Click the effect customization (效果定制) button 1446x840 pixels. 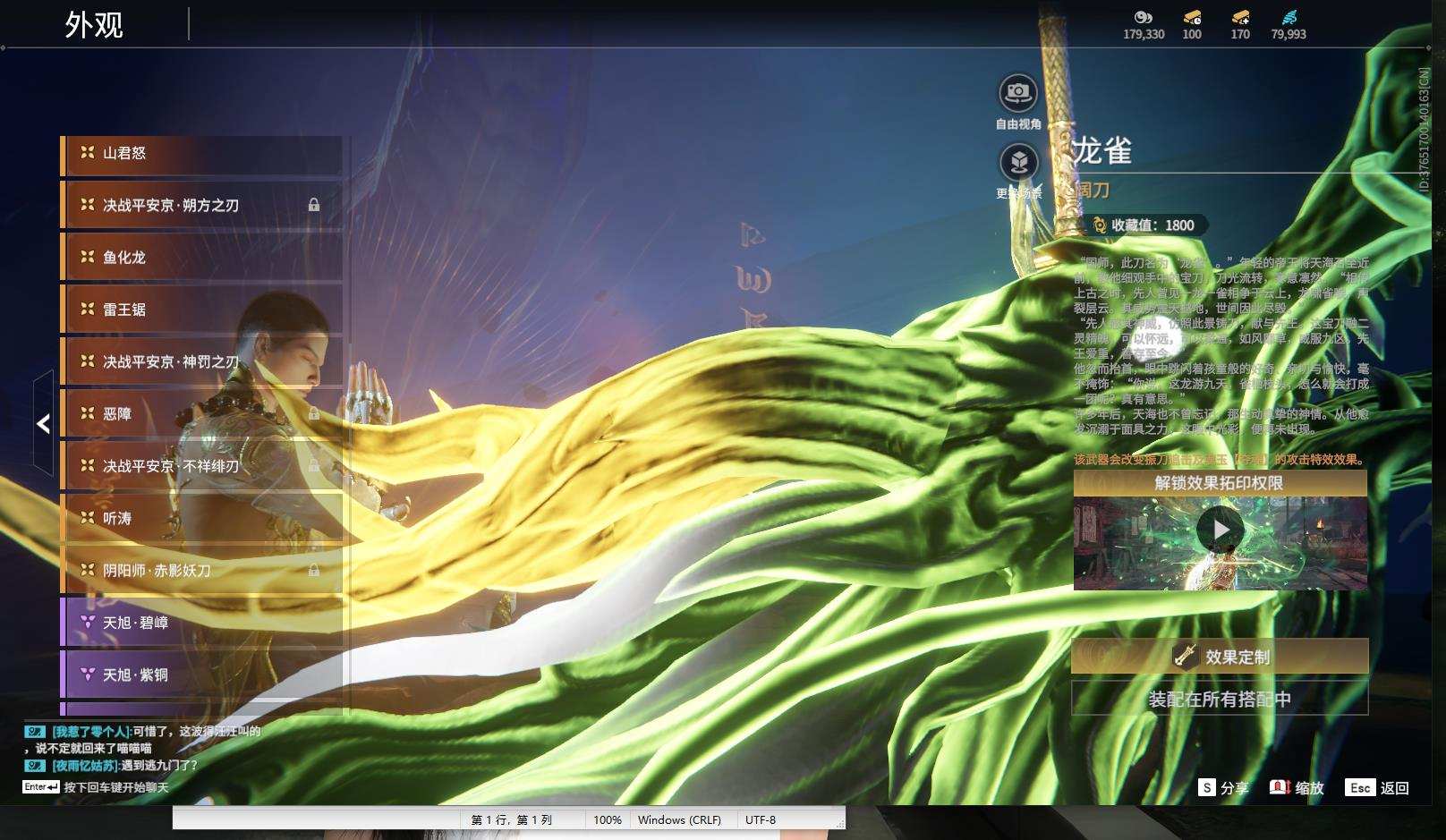pyautogui.click(x=1220, y=657)
